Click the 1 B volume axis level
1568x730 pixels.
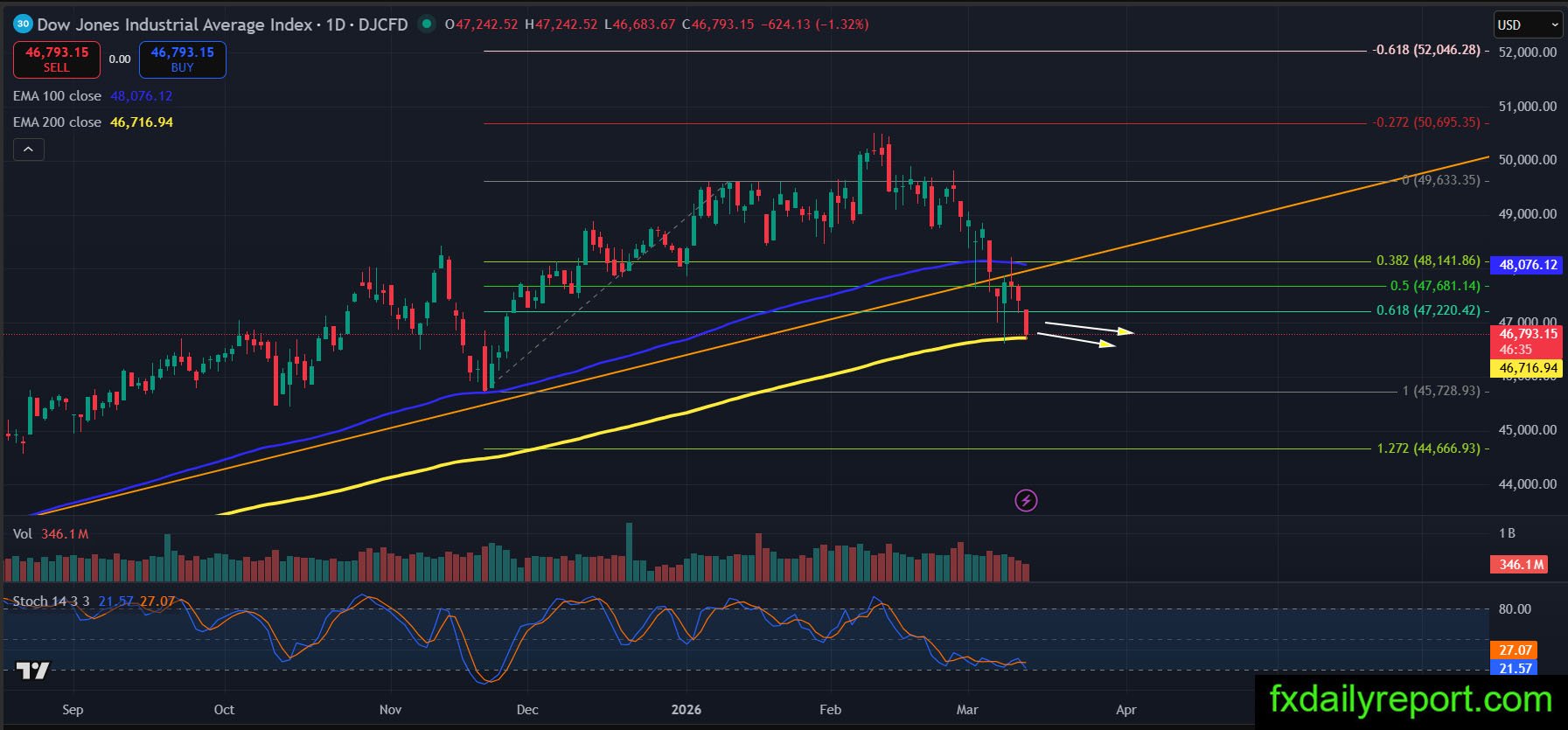coord(1507,533)
